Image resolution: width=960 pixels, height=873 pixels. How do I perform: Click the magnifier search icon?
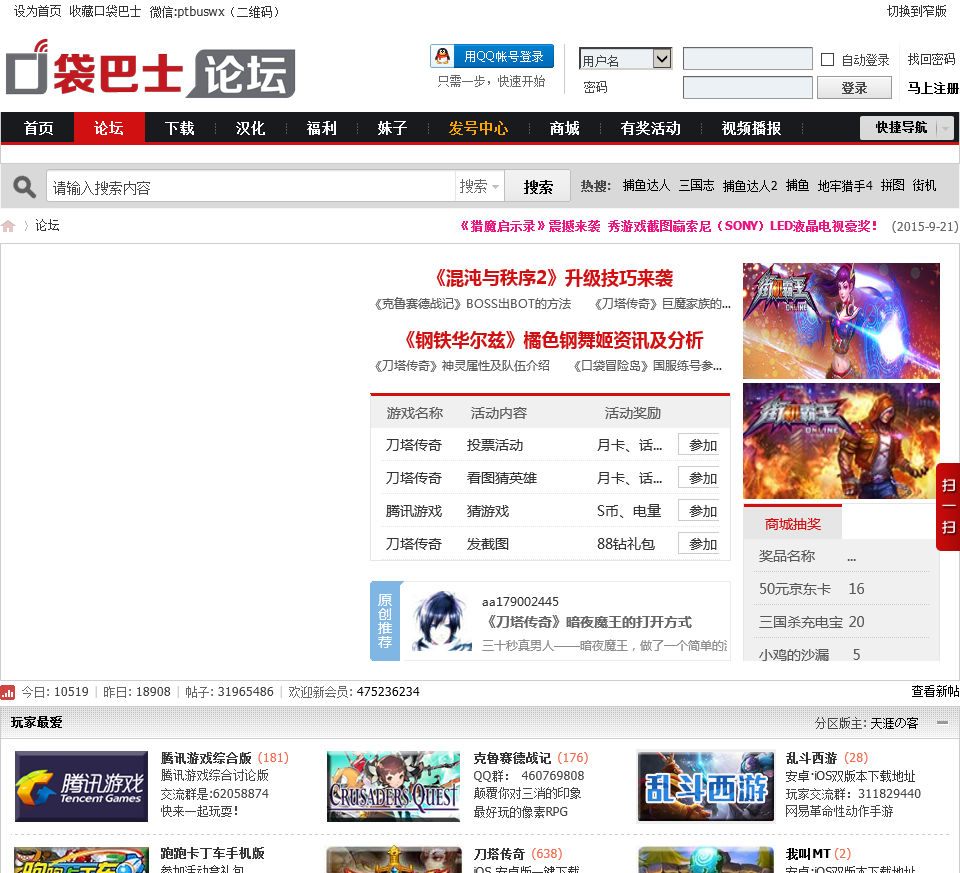click(24, 187)
